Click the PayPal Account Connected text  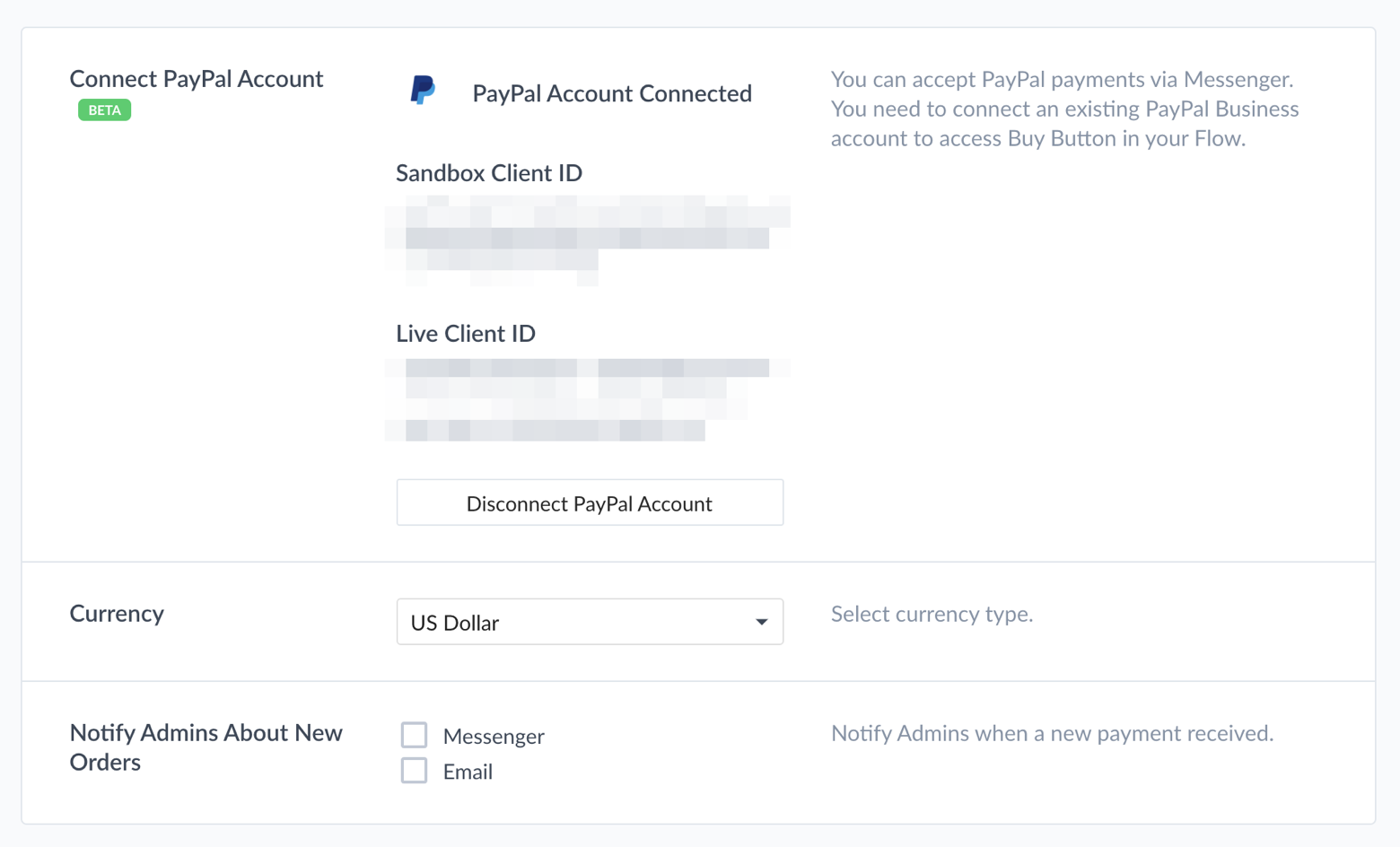612,93
